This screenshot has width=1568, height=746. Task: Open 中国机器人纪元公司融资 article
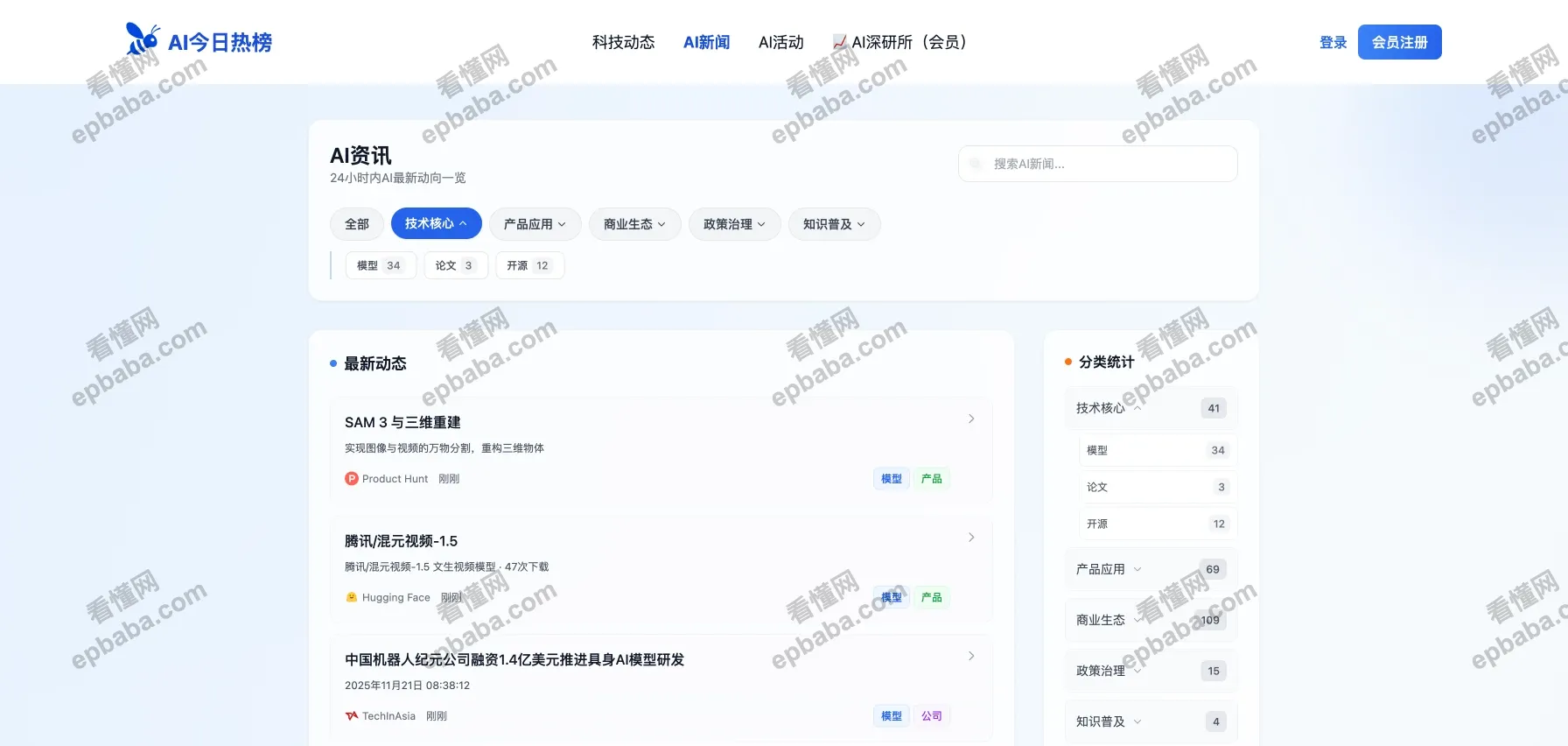click(514, 659)
